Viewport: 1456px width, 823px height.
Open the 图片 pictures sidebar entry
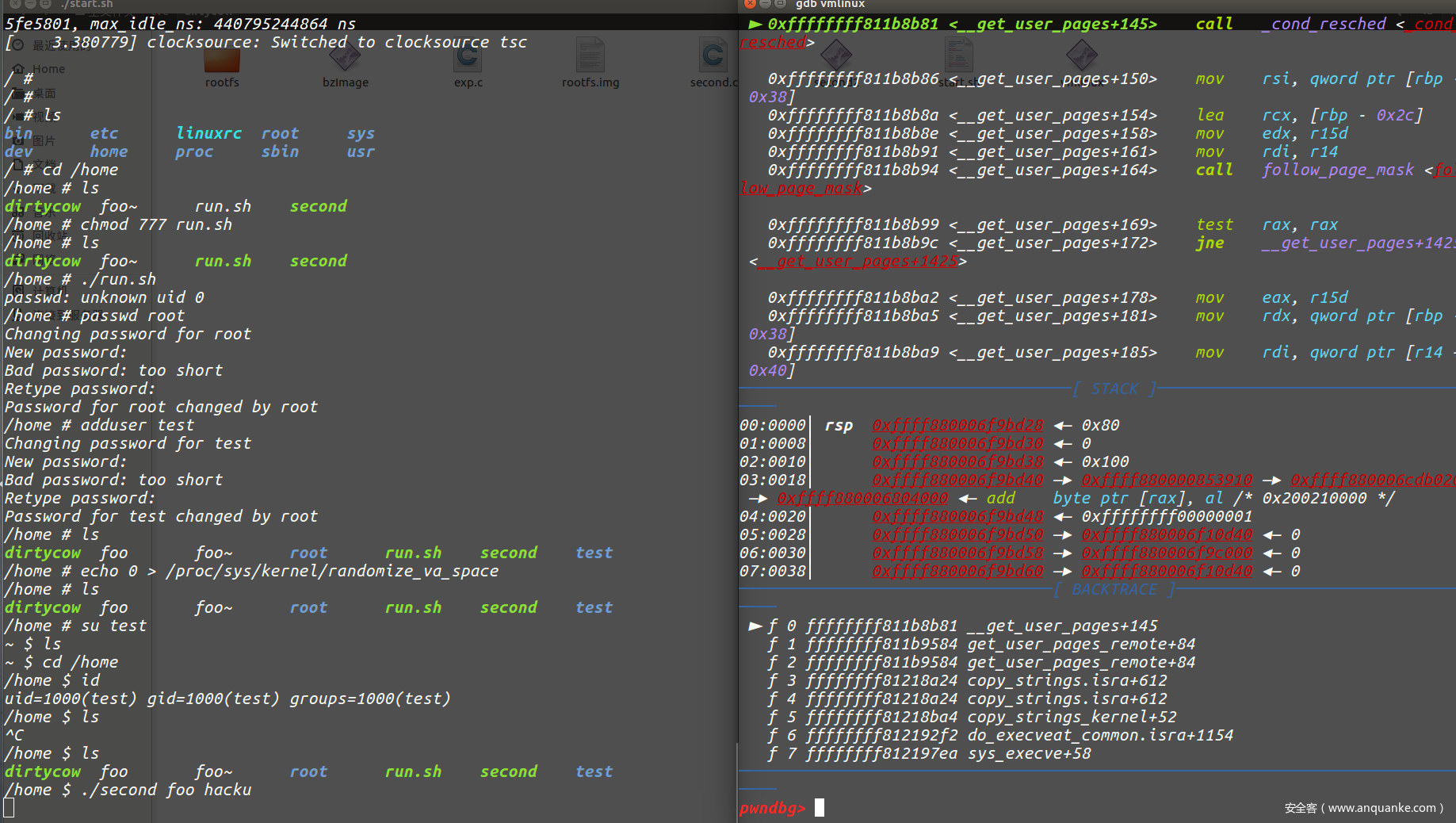coord(44,140)
